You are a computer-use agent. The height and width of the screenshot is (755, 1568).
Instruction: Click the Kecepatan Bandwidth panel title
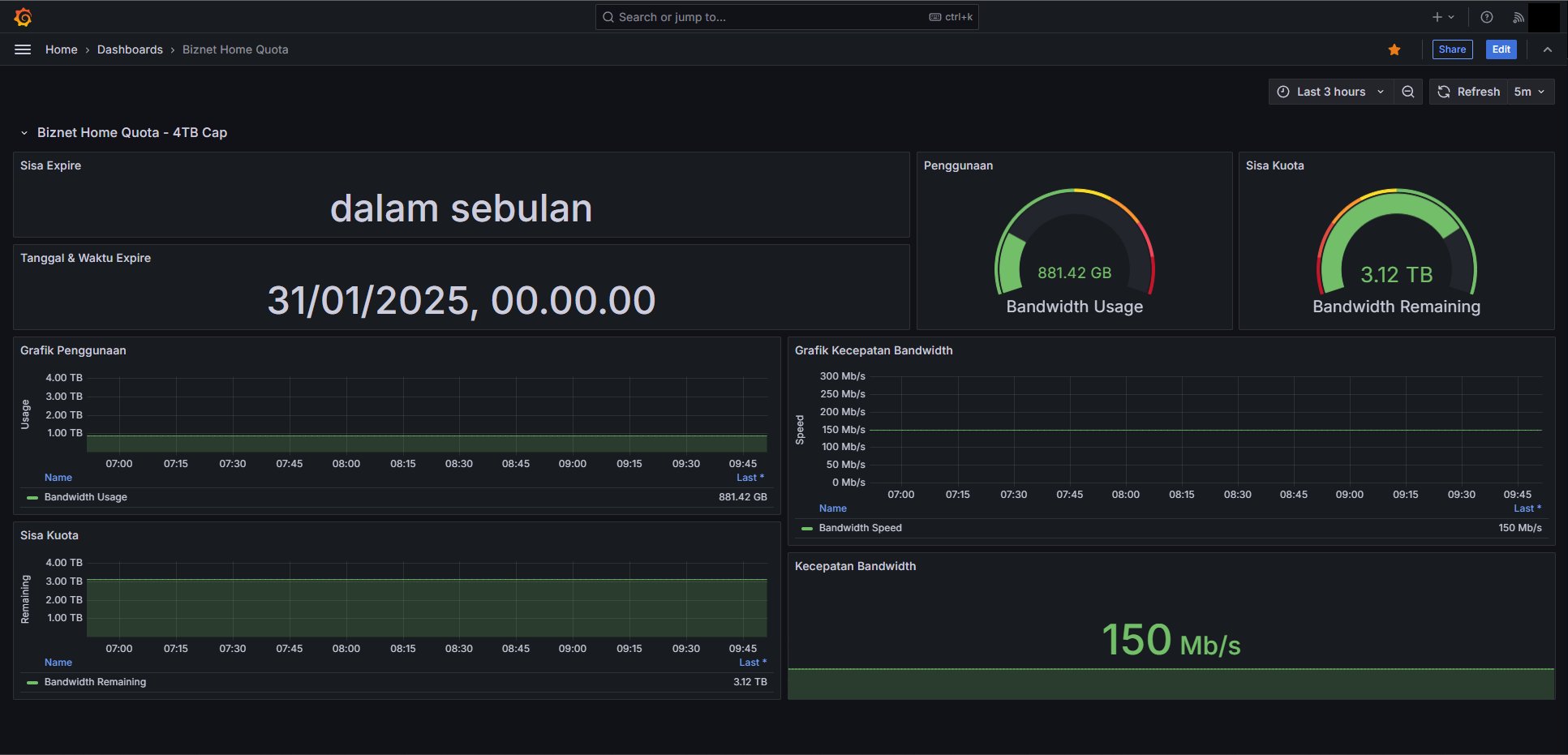[855, 566]
